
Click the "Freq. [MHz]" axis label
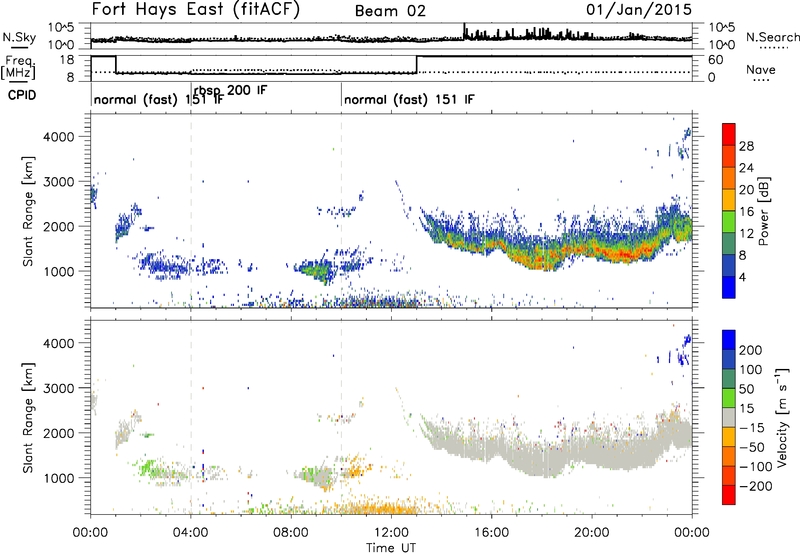click(18, 68)
